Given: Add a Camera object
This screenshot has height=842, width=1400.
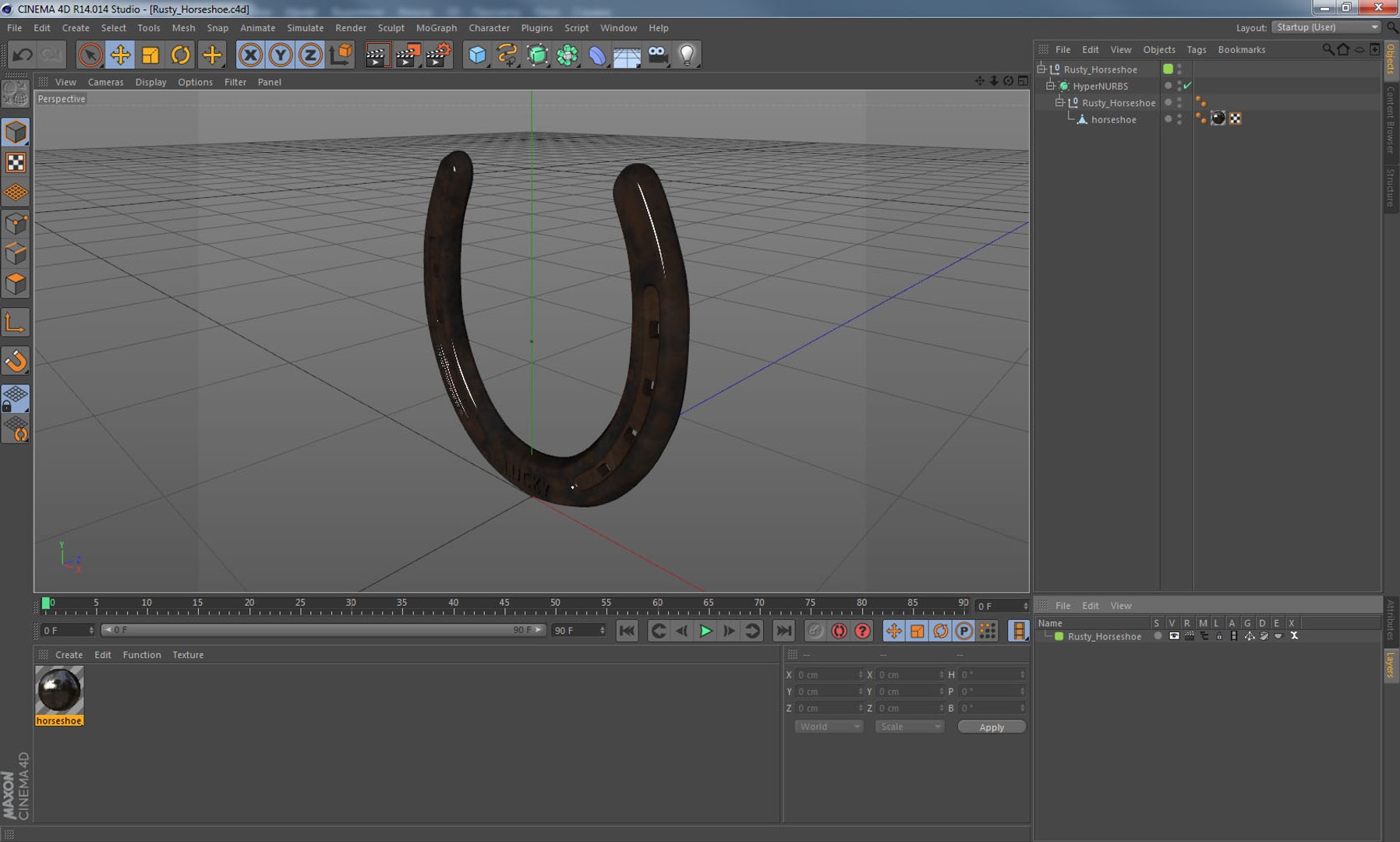Looking at the screenshot, I should 658,55.
